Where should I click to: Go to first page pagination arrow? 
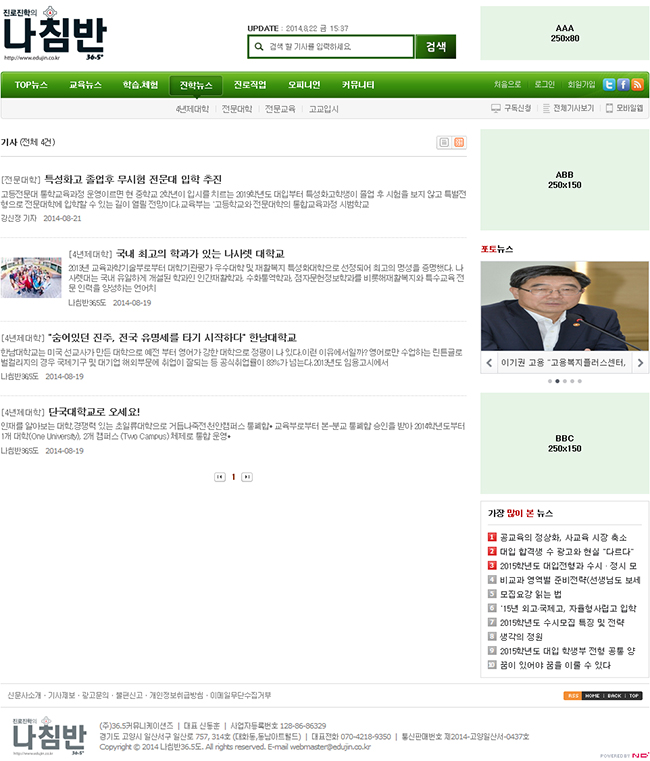coord(219,477)
